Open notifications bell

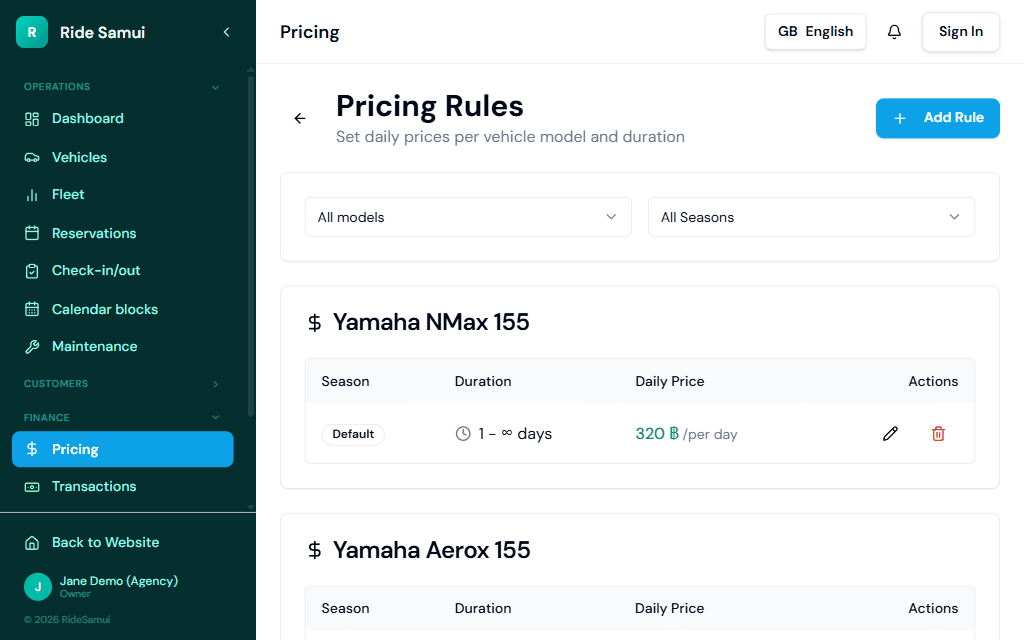coord(894,32)
